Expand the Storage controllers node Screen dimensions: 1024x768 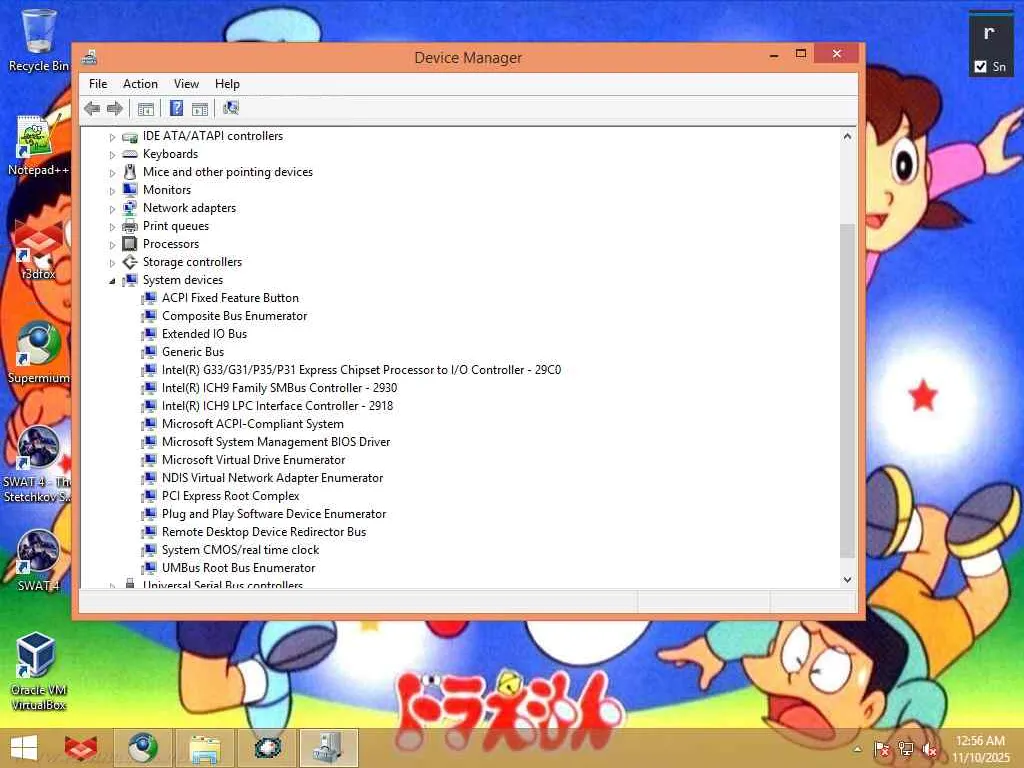click(x=112, y=263)
